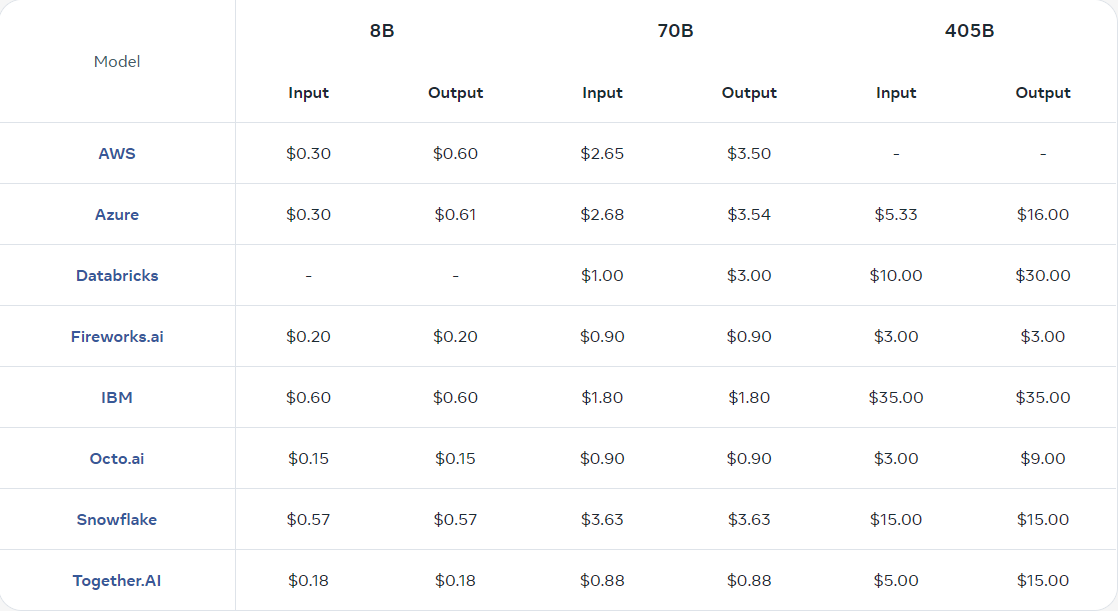Select Azure's $16.00 405B output price

(x=1042, y=215)
